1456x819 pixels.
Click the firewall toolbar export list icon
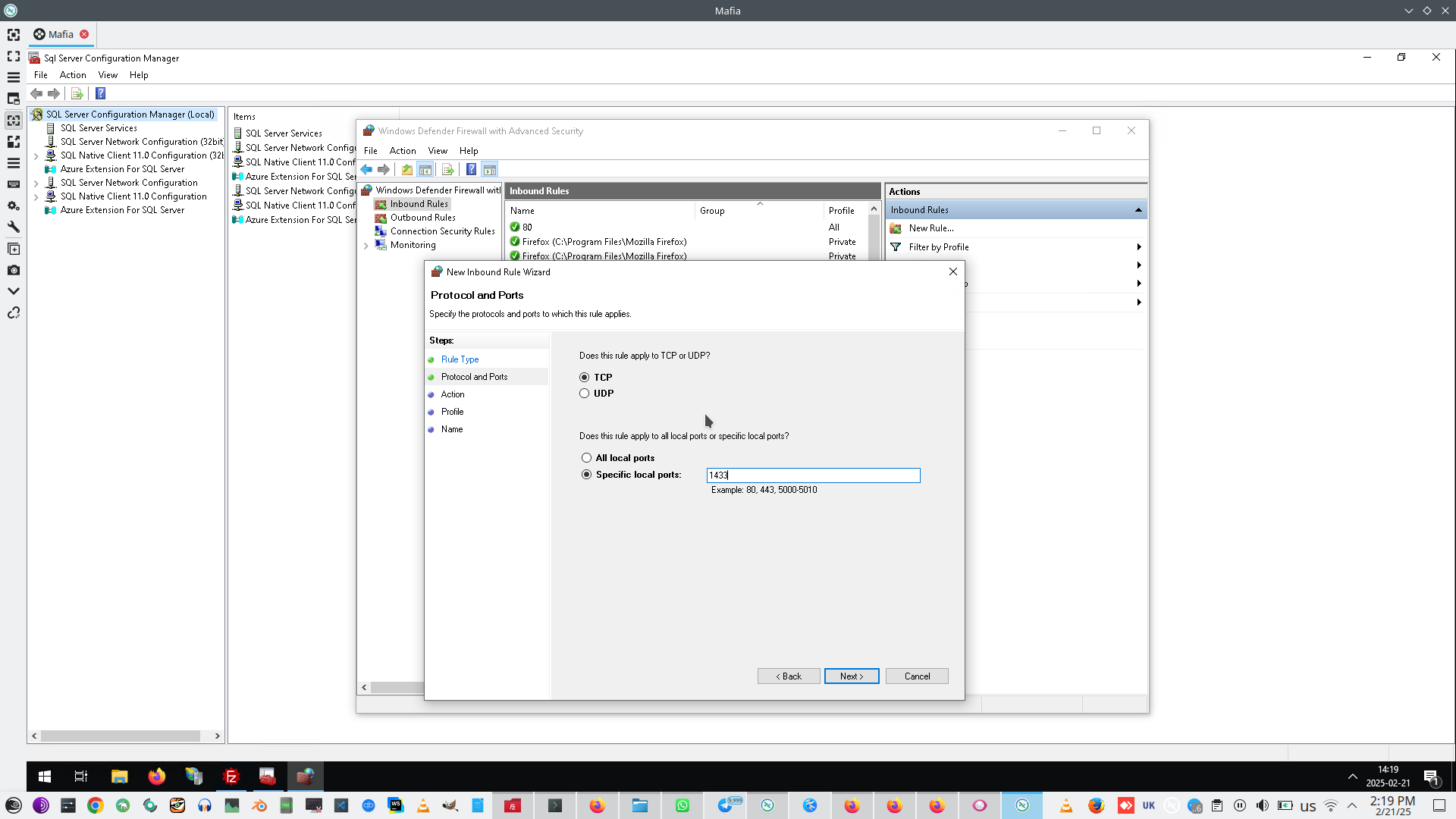pyautogui.click(x=447, y=170)
